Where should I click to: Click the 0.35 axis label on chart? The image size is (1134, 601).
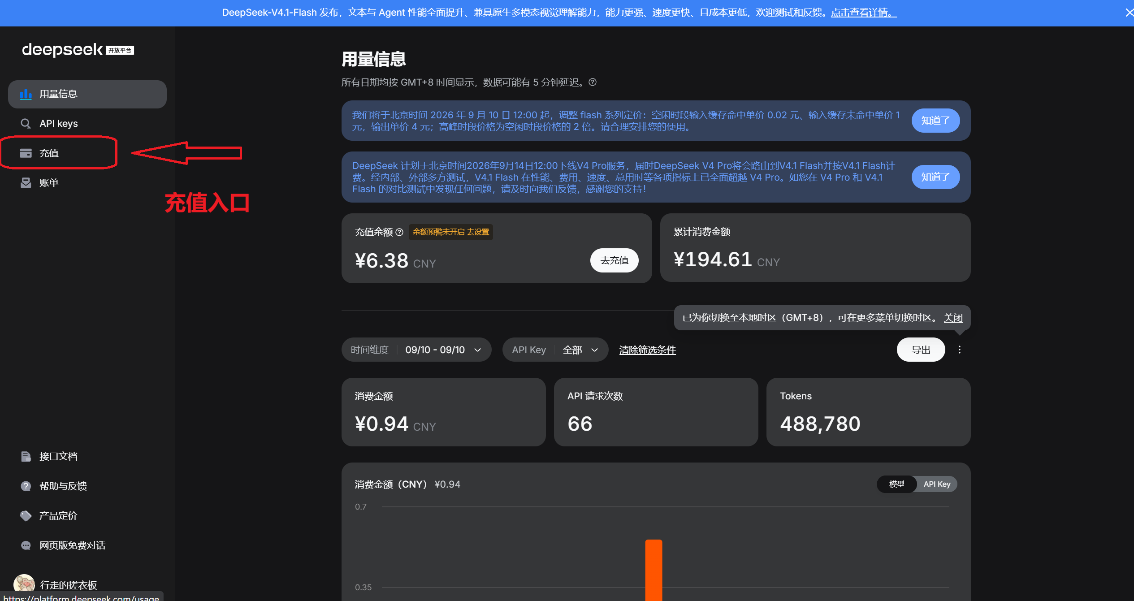click(x=361, y=587)
